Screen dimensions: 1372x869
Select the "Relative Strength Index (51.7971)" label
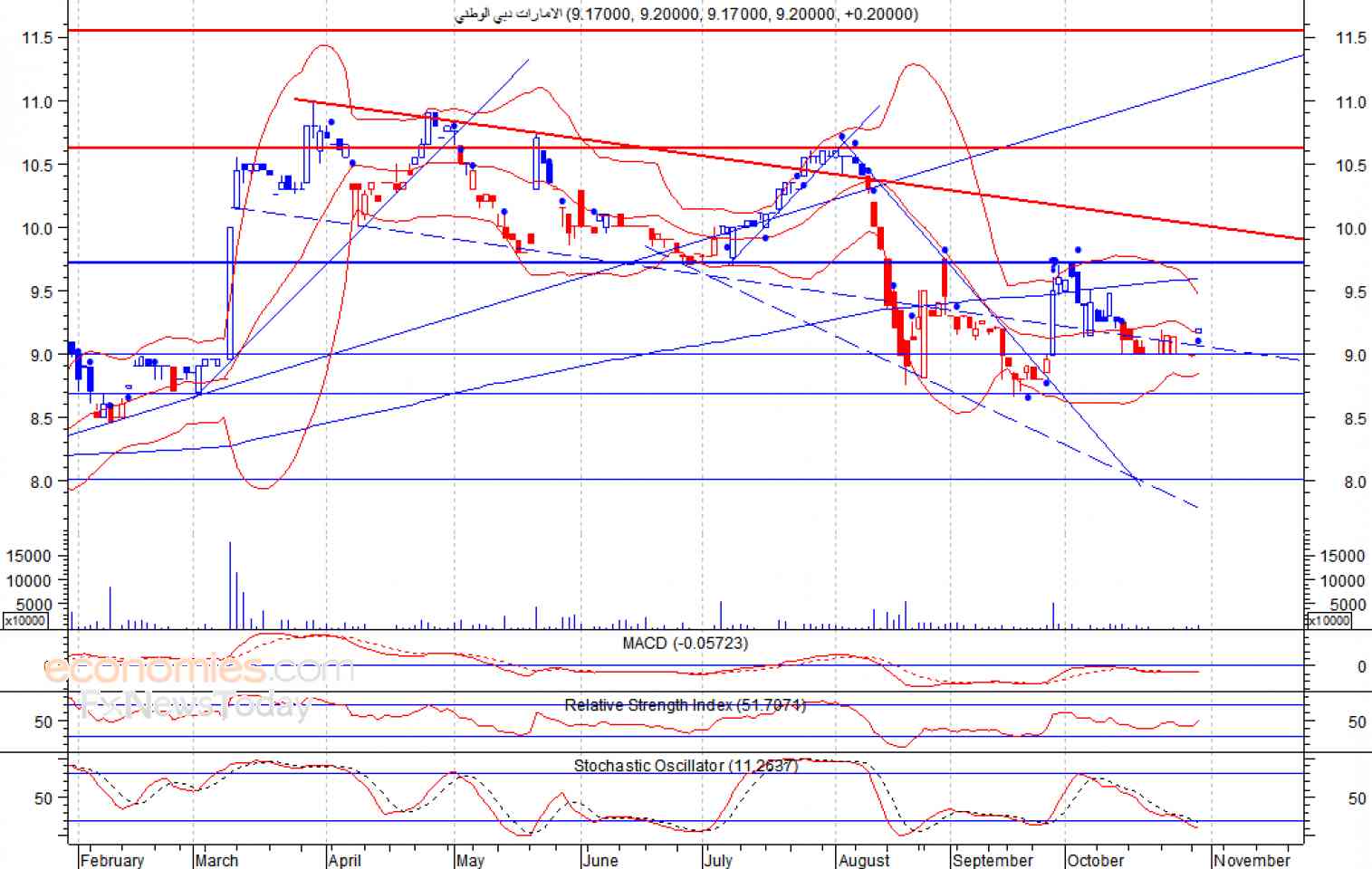686,705
